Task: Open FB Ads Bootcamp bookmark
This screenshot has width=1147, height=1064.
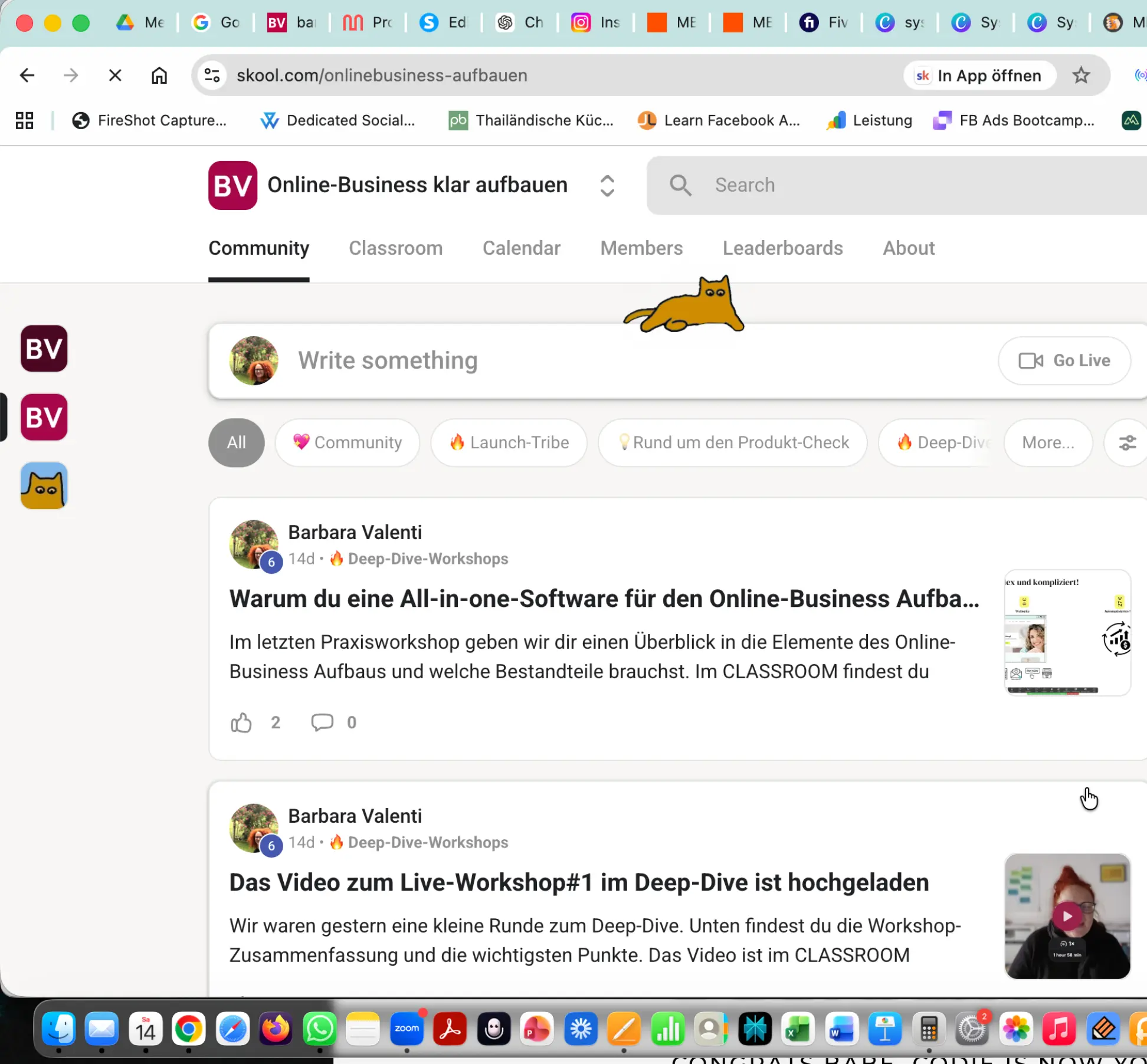Action: [x=1014, y=120]
